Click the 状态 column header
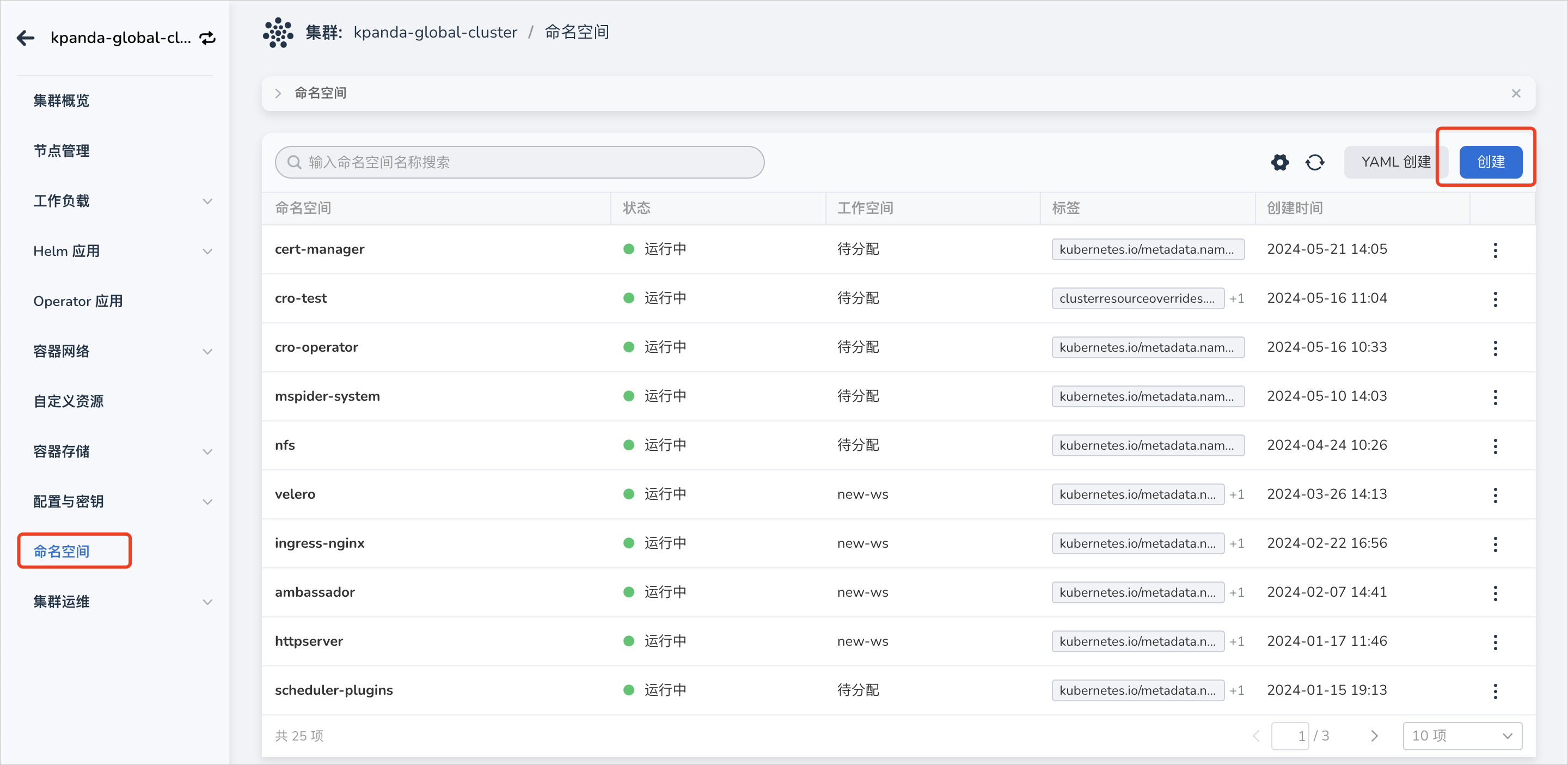 pos(636,208)
